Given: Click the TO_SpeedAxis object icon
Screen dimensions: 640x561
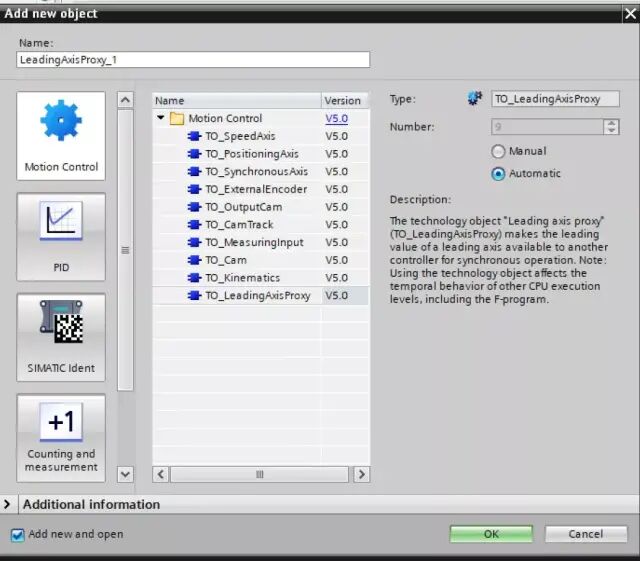Looking at the screenshot, I should pyautogui.click(x=194, y=136).
